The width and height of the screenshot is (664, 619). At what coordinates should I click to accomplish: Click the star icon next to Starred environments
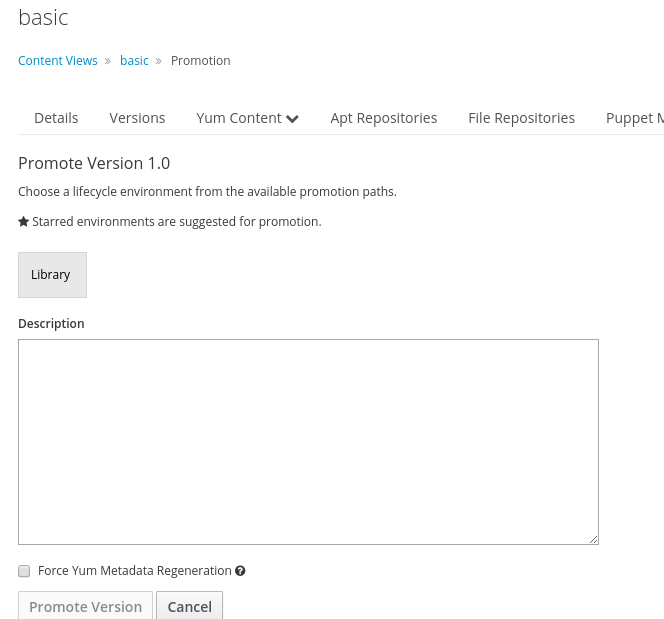pyautogui.click(x=23, y=221)
